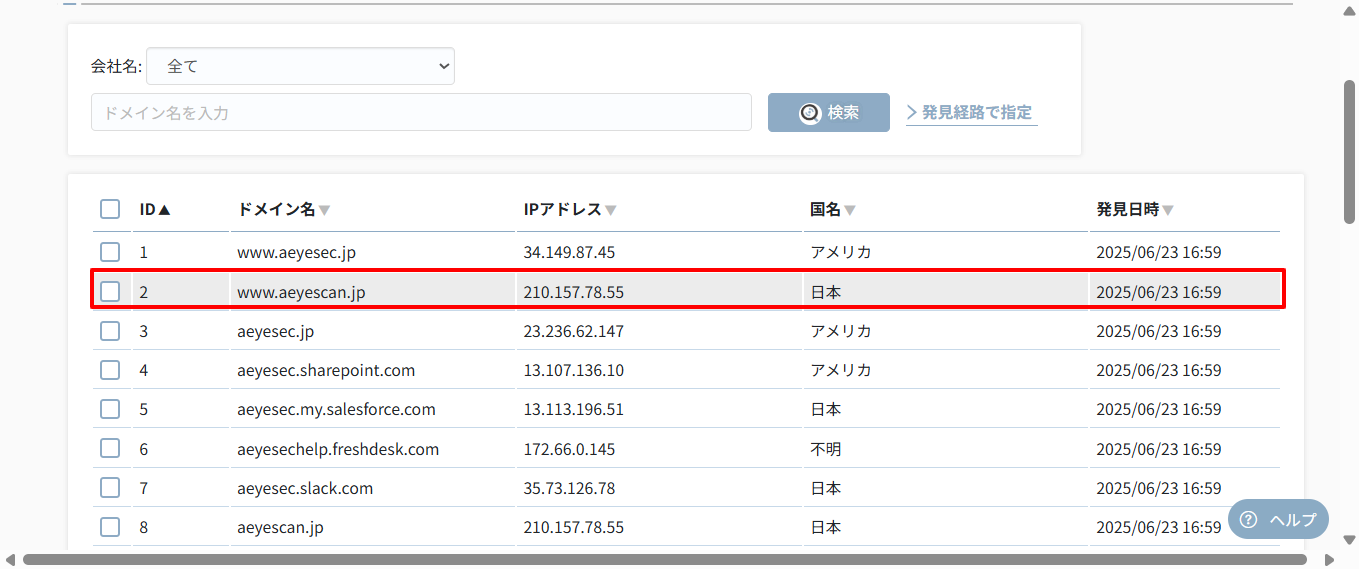This screenshot has height=569, width=1359.
Task: Sort by the ドメイン名 column header
Action: pyautogui.click(x=283, y=209)
